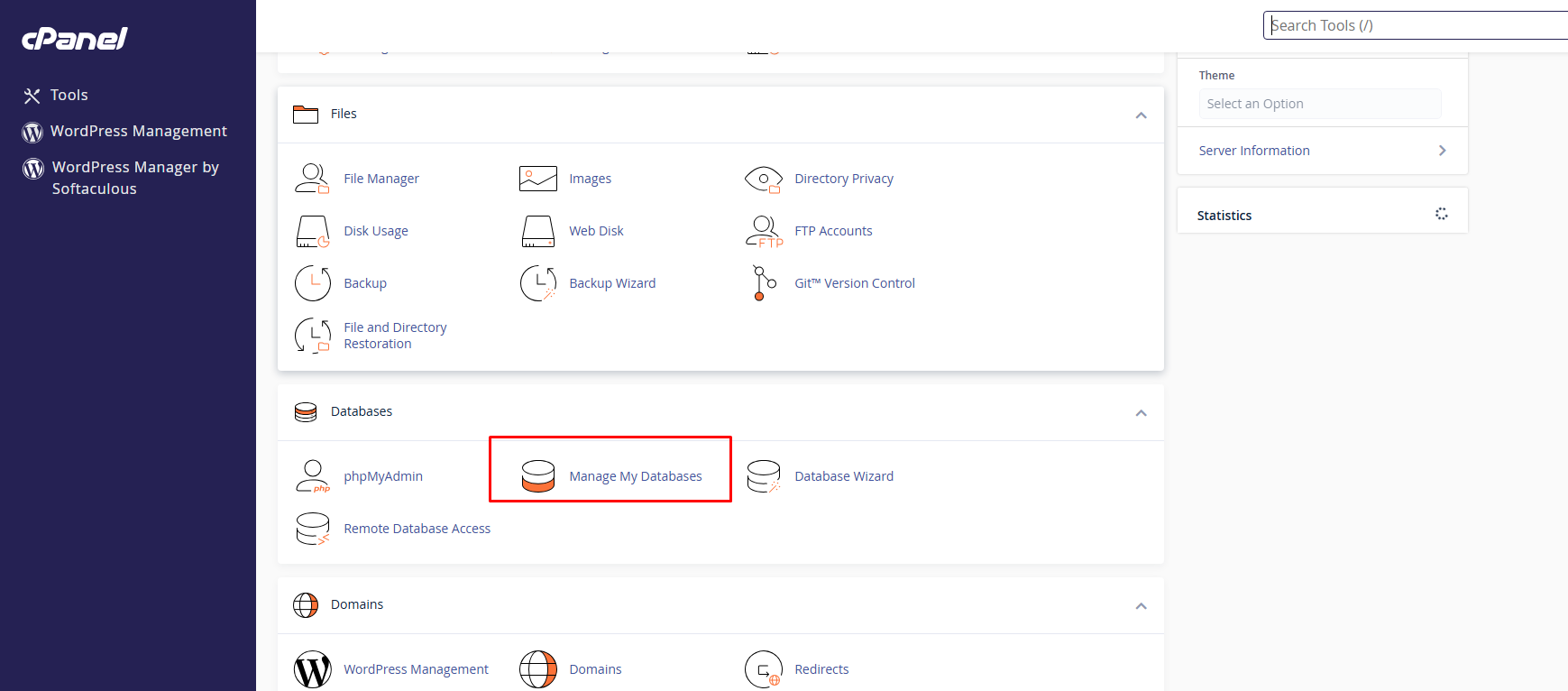The width and height of the screenshot is (1568, 691).
Task: Open the Manage My Databases link
Action: pos(636,476)
